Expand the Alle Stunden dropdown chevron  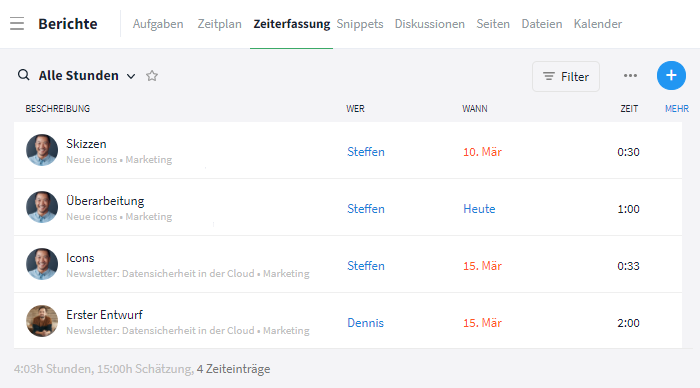tap(131, 76)
